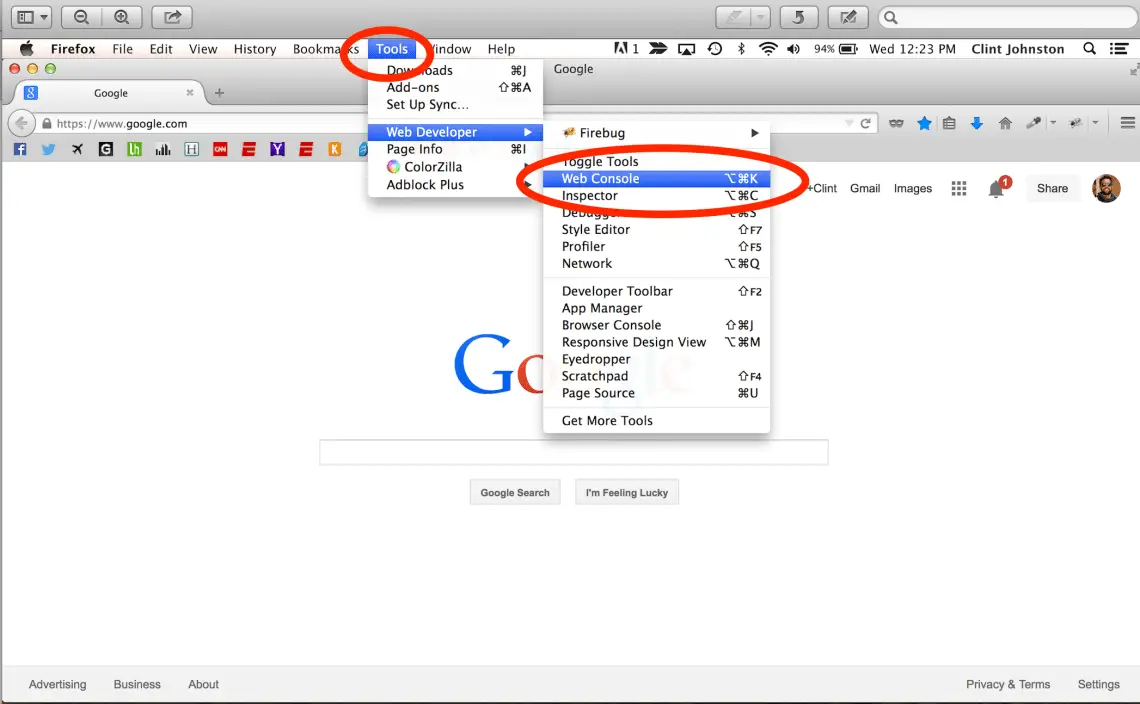Click the blue downloads arrow icon
The image size is (1140, 704).
pos(976,124)
